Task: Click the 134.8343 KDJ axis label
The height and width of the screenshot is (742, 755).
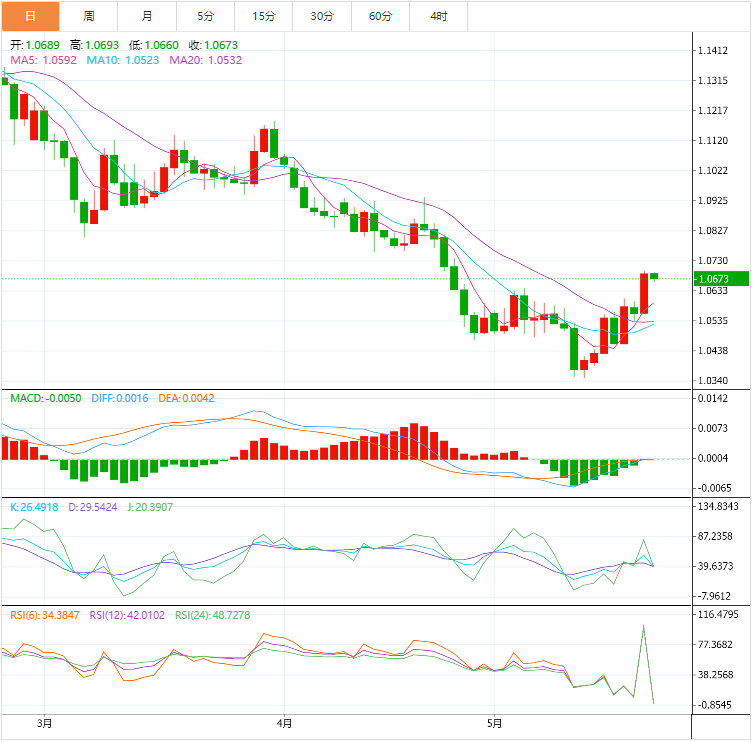Action: click(718, 506)
